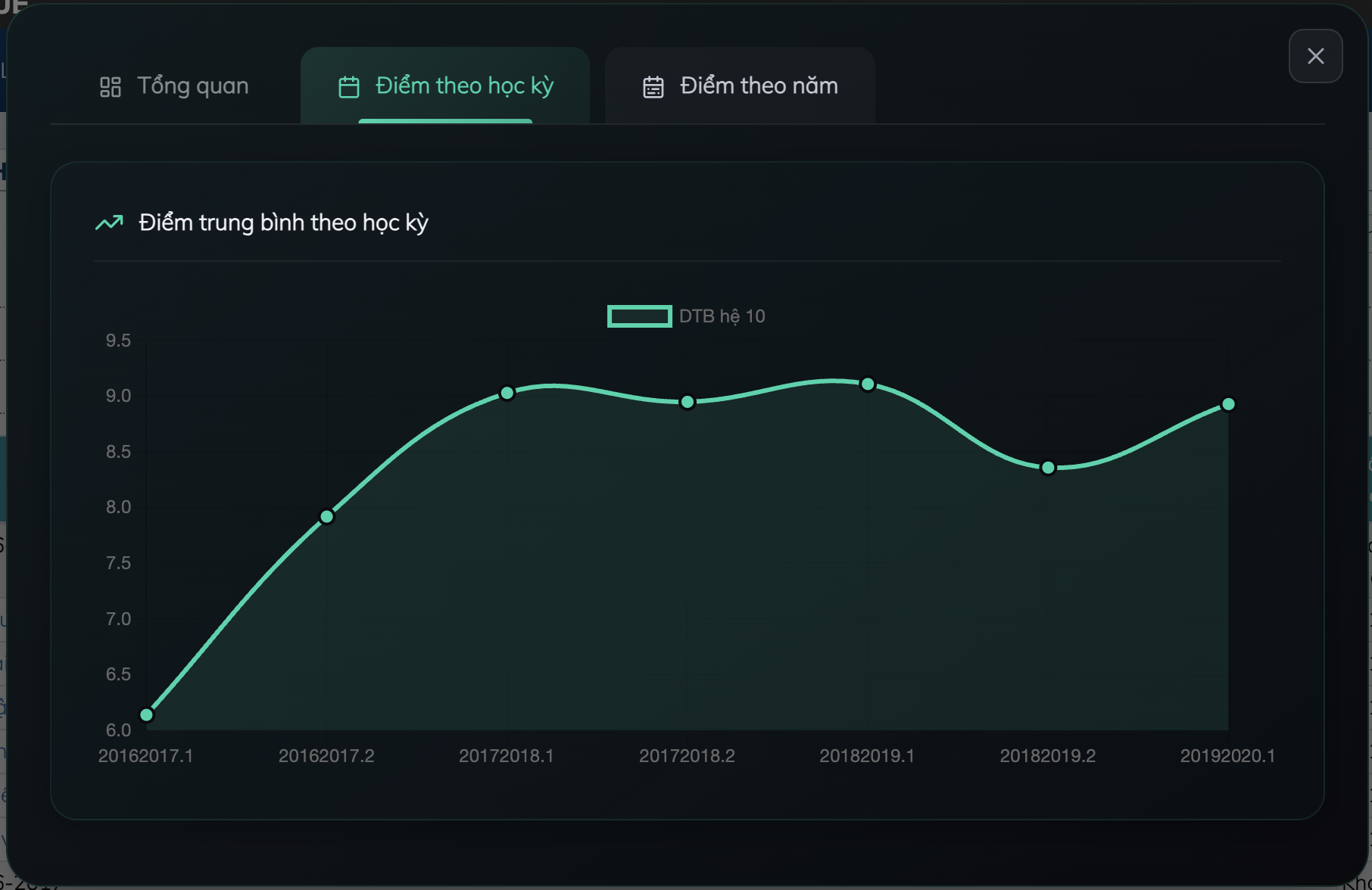This screenshot has height=890, width=1372.
Task: Select the peak data point at 20182019.1
Action: coord(866,384)
